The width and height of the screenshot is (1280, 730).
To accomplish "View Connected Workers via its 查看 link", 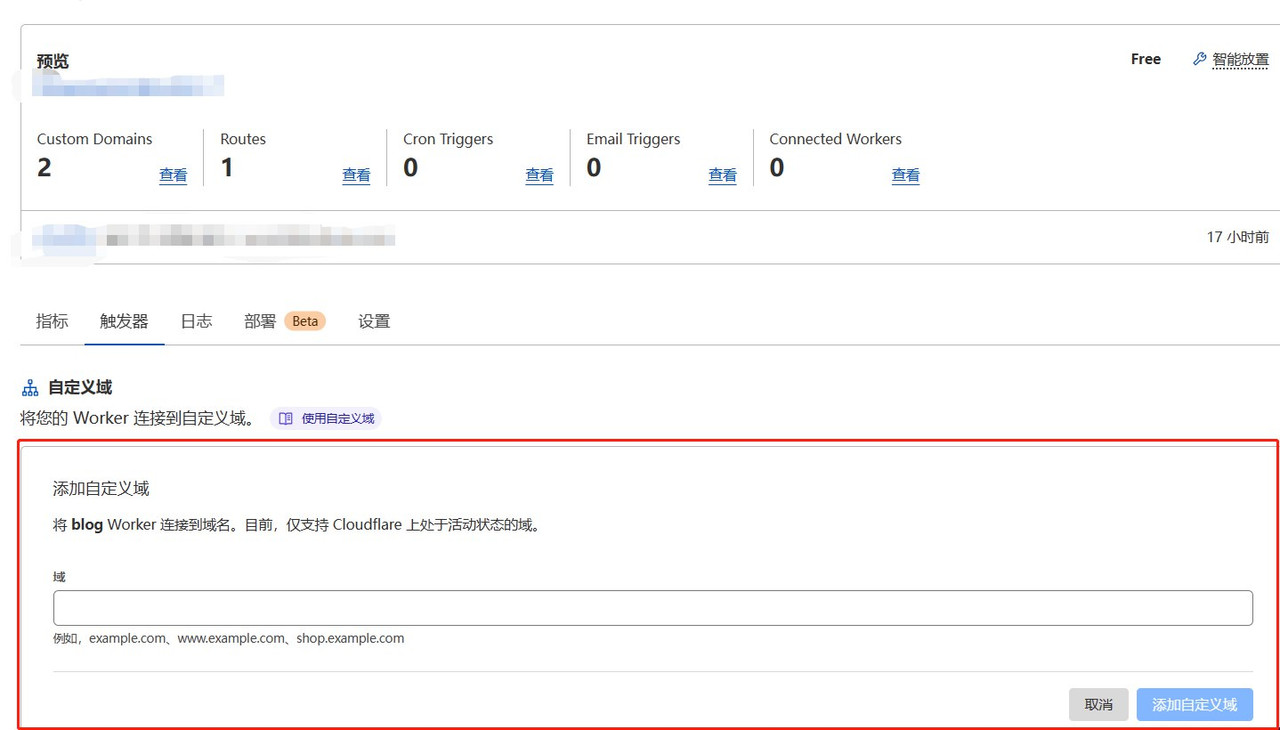I will [x=905, y=175].
